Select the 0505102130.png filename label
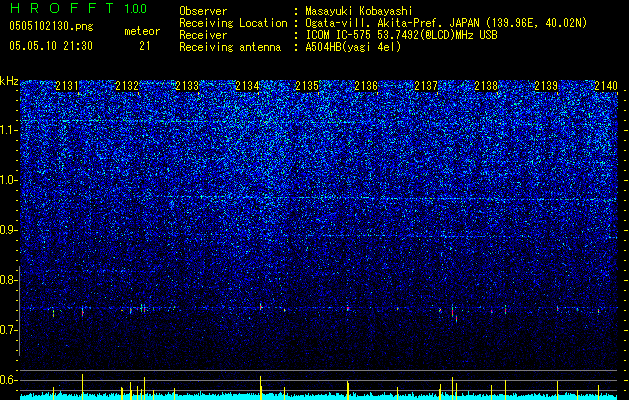 (x=51, y=26)
